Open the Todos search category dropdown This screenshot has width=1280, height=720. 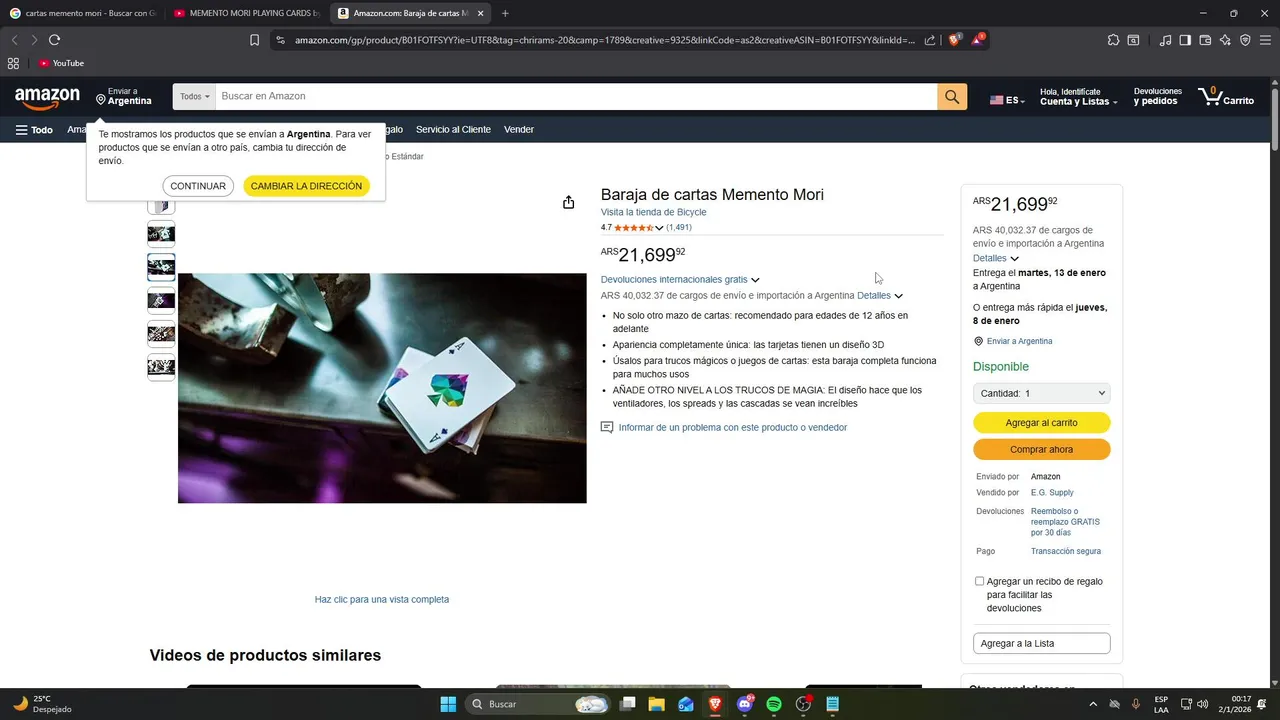(194, 97)
